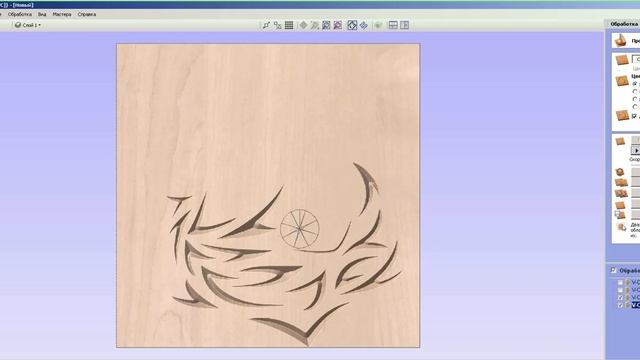Open the Справка menu
This screenshot has height=360, width=640.
(87, 14)
